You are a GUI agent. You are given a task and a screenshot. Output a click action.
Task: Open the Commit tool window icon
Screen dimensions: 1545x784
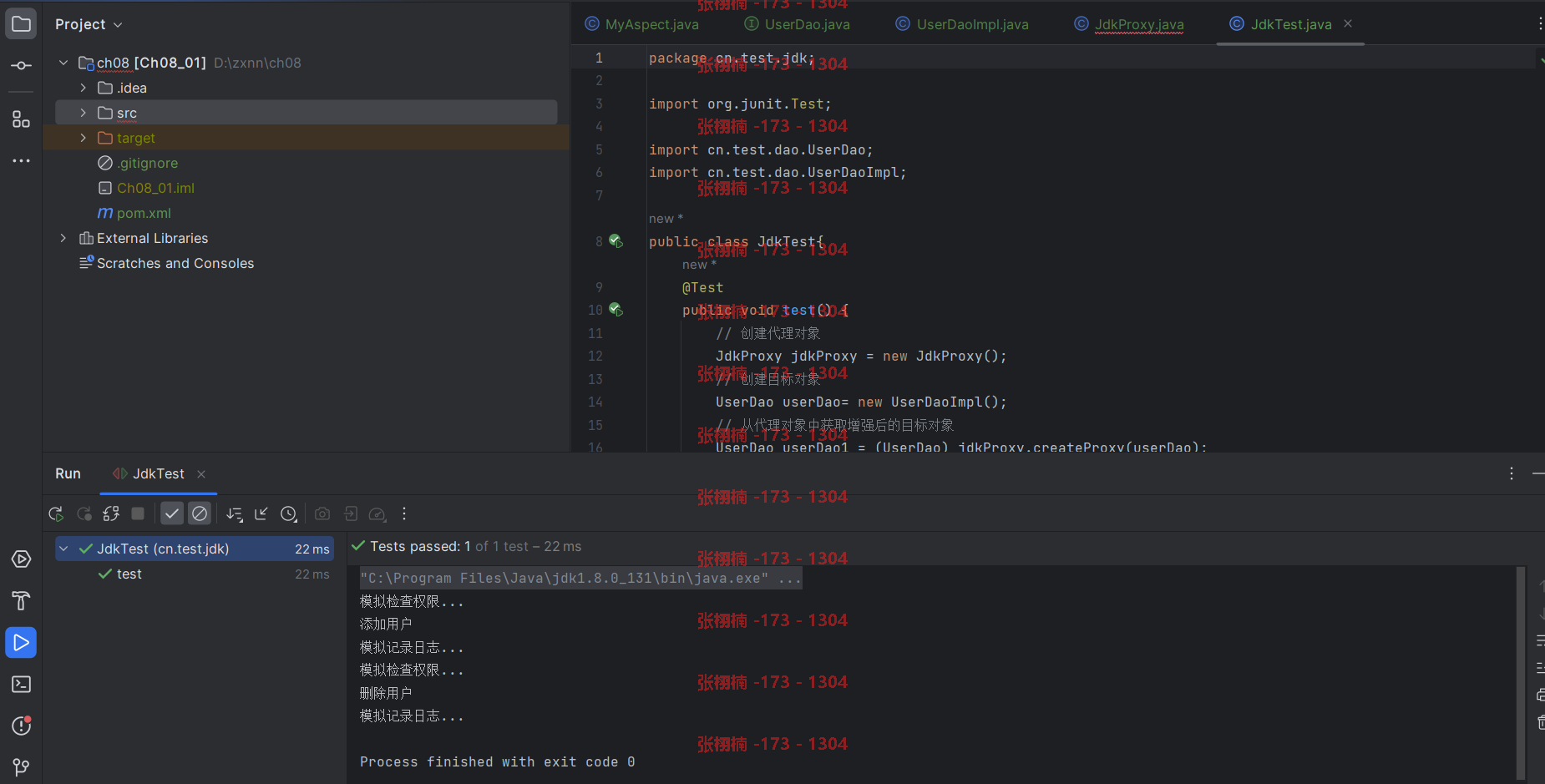pyautogui.click(x=21, y=65)
